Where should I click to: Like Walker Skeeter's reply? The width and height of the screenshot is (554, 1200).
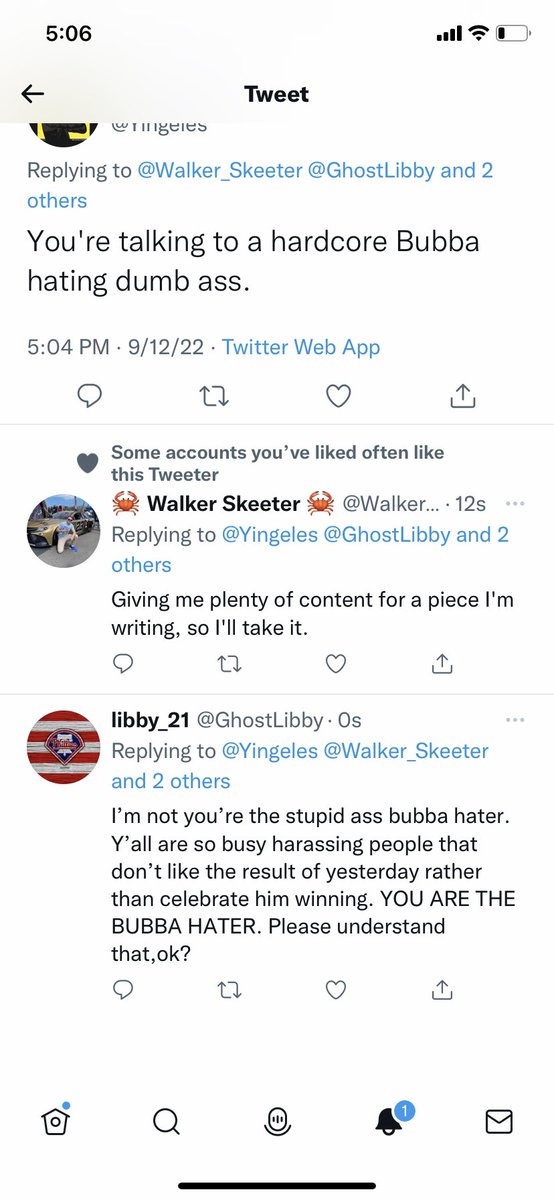[337, 662]
